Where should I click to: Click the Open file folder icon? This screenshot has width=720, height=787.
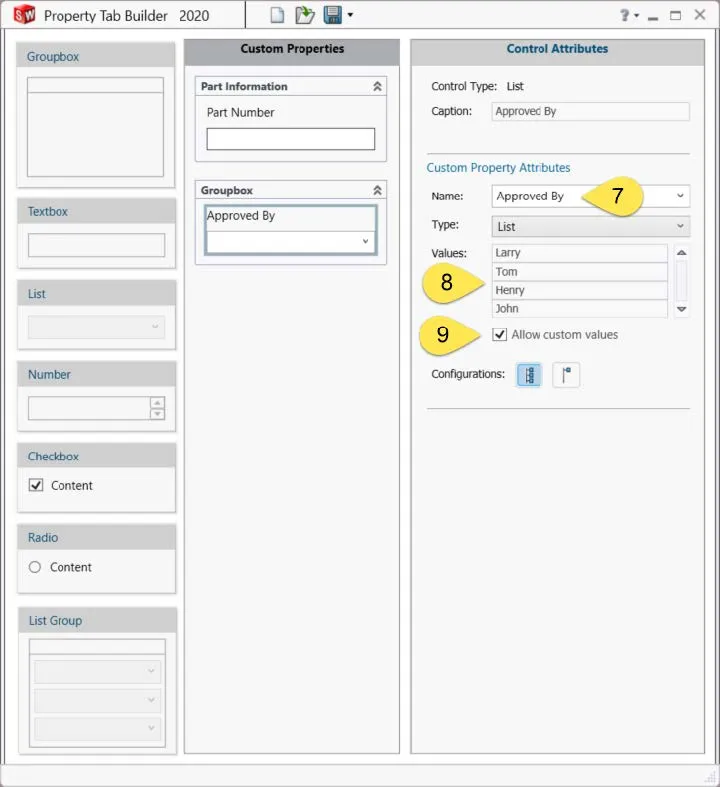click(x=304, y=15)
